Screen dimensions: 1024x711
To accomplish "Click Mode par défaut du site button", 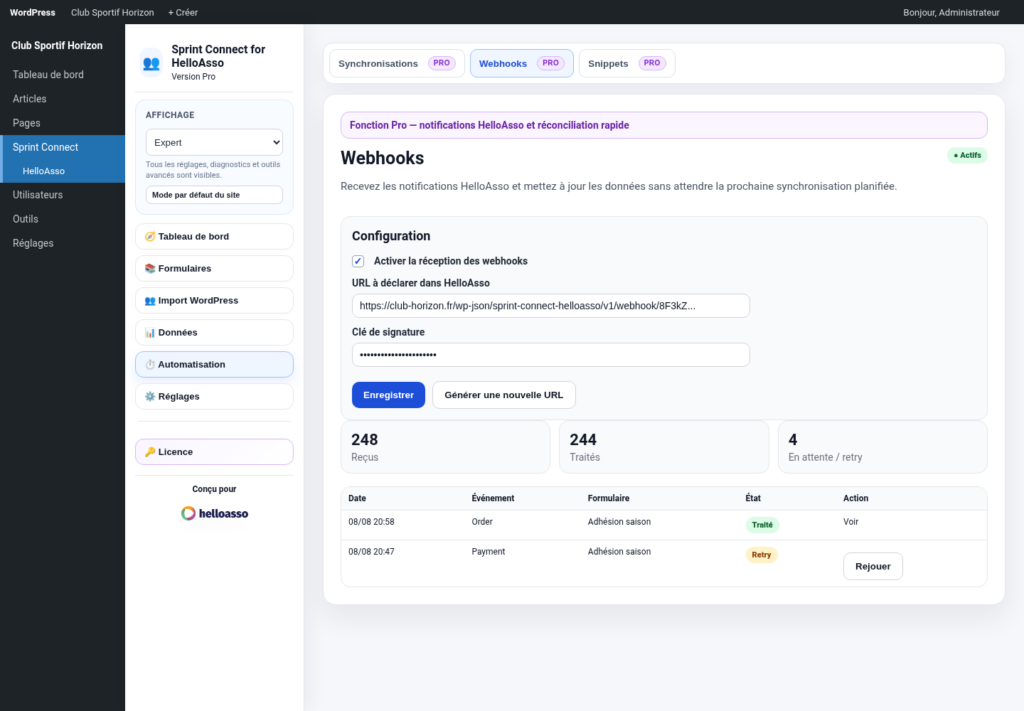I will click(x=214, y=195).
